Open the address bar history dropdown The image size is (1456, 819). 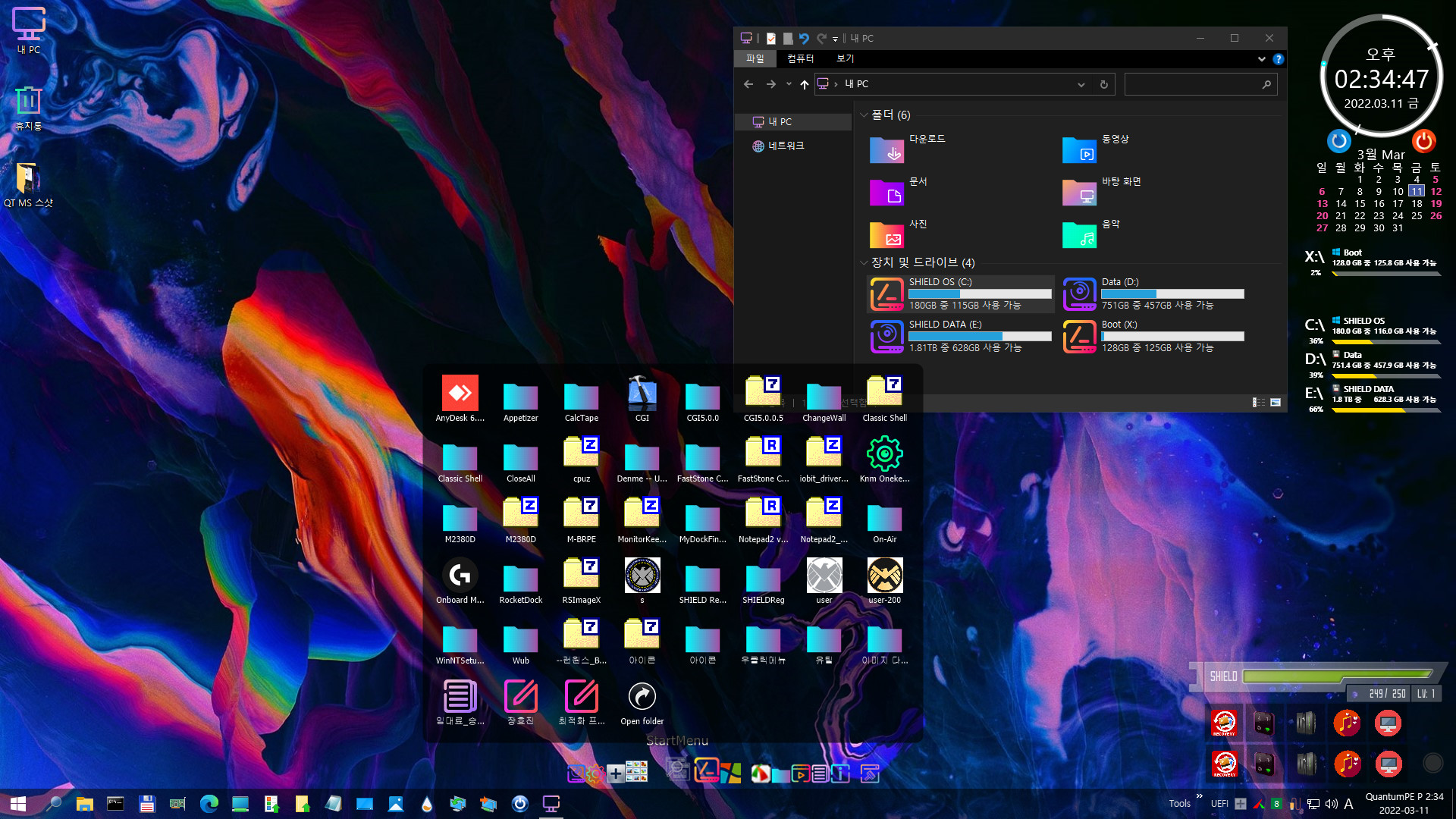1081,84
